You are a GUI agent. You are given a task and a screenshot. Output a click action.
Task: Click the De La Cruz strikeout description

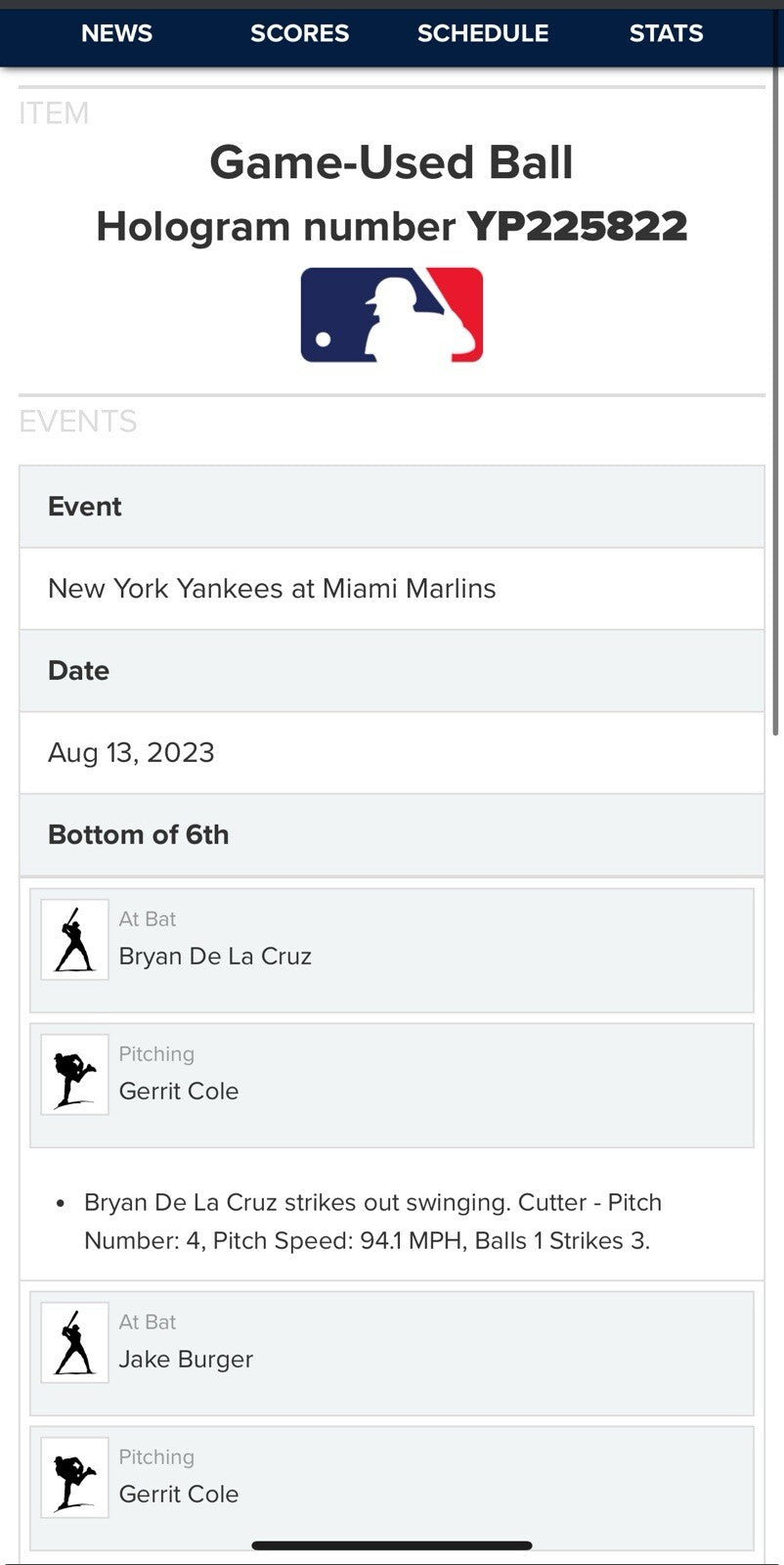click(371, 1222)
